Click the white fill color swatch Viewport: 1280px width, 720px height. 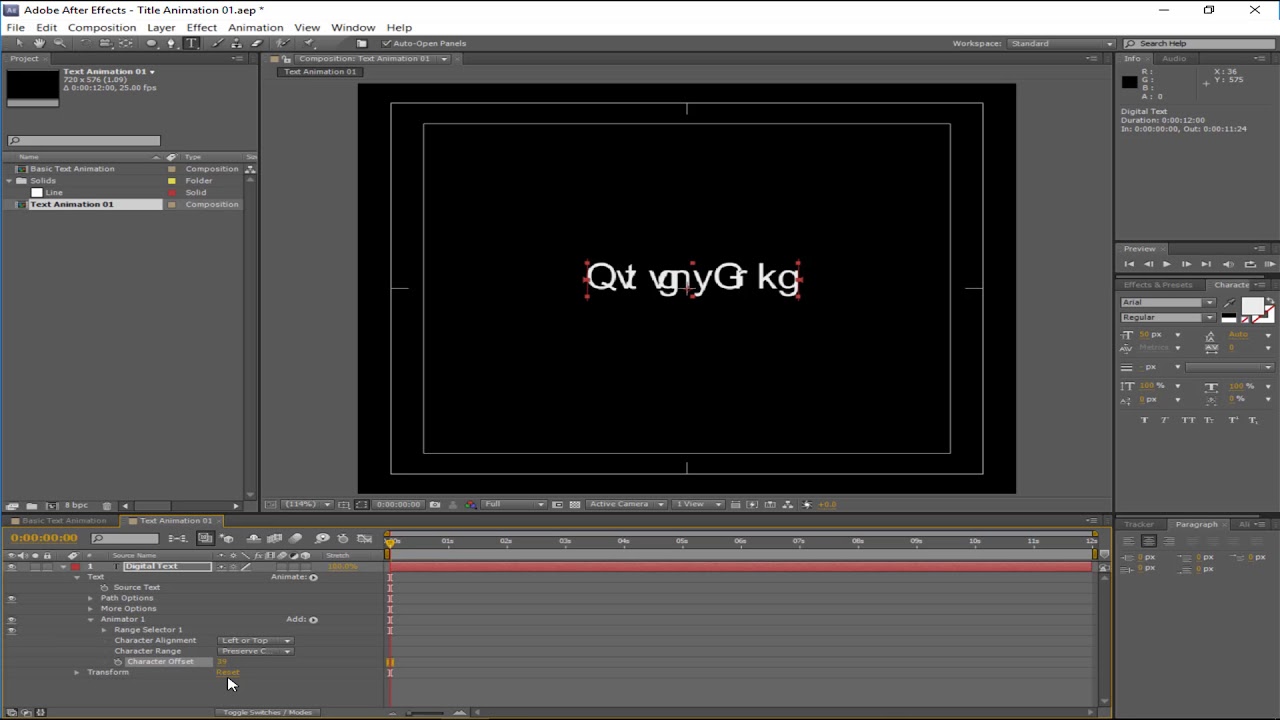1252,307
